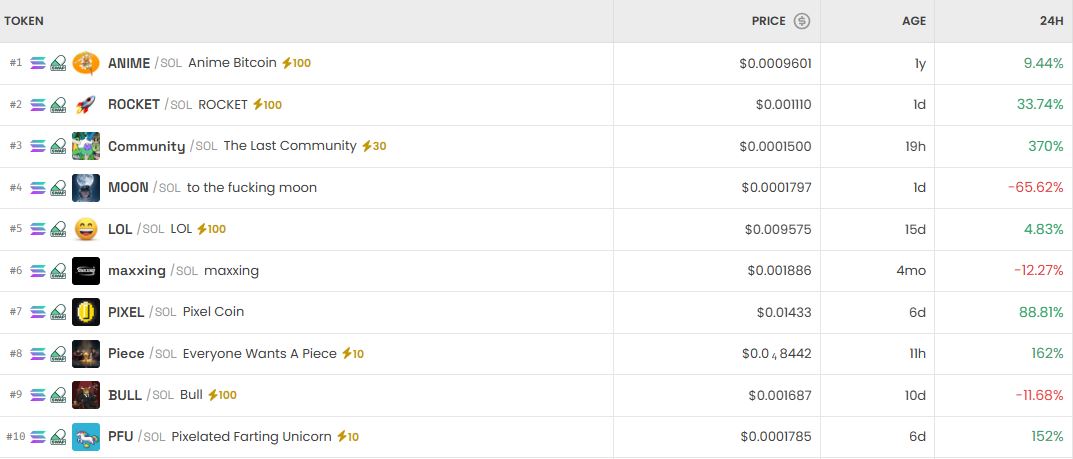Image resolution: width=1073 pixels, height=459 pixels.
Task: Sort by the PRICE column header
Action: tap(768, 21)
